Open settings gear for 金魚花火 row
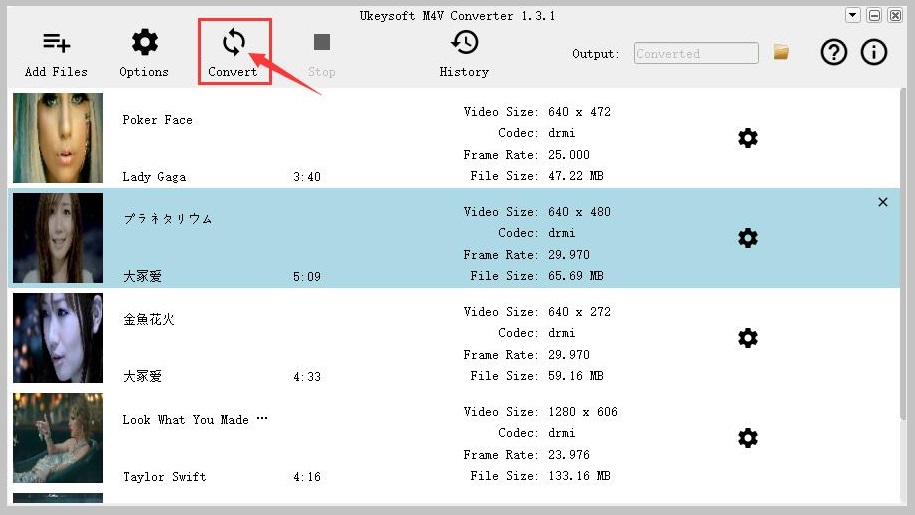Image resolution: width=915 pixels, height=515 pixels. coord(748,338)
